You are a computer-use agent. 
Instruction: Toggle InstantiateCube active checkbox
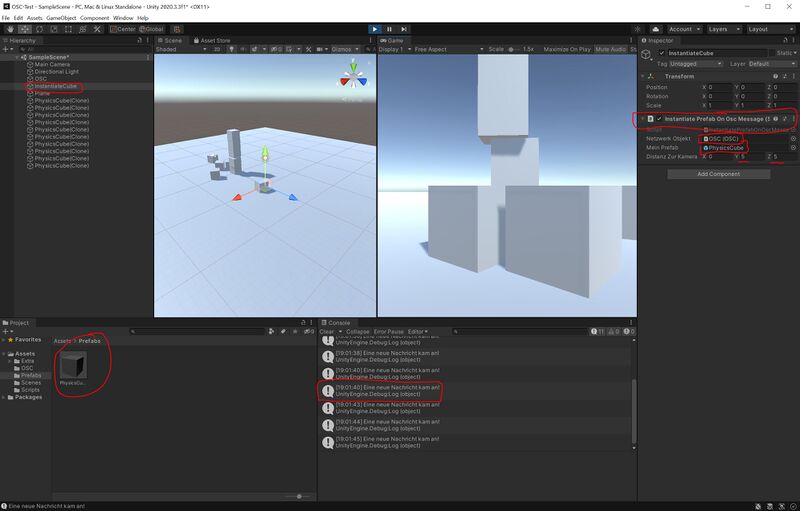661,53
